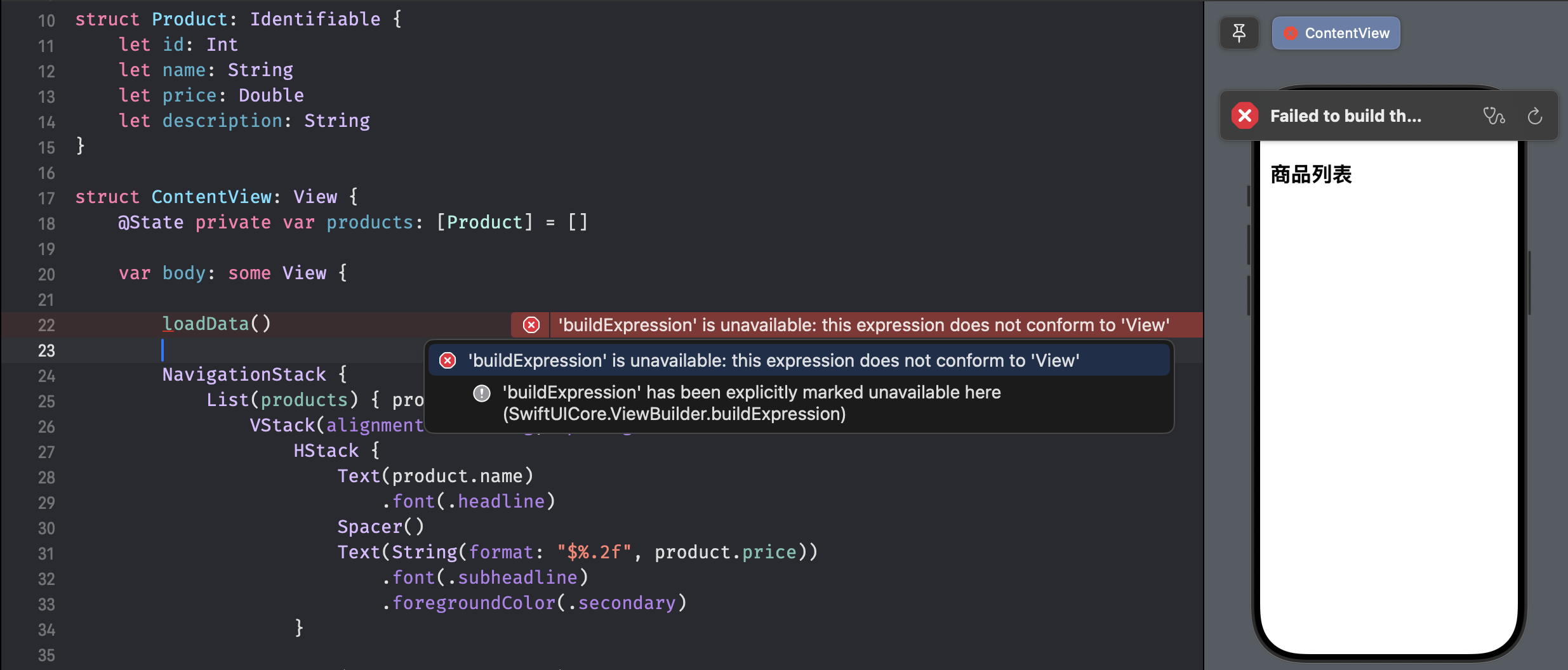Image resolution: width=1568 pixels, height=670 pixels.
Task: Open preview diagnostics via the stethoscope icon
Action: [1493, 116]
